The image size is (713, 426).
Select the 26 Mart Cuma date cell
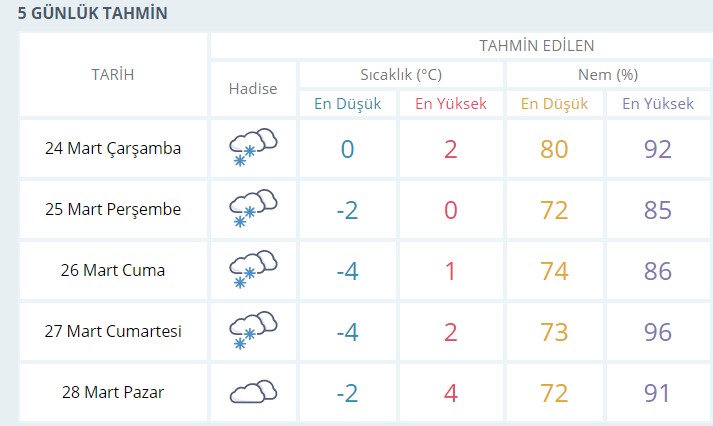[113, 270]
